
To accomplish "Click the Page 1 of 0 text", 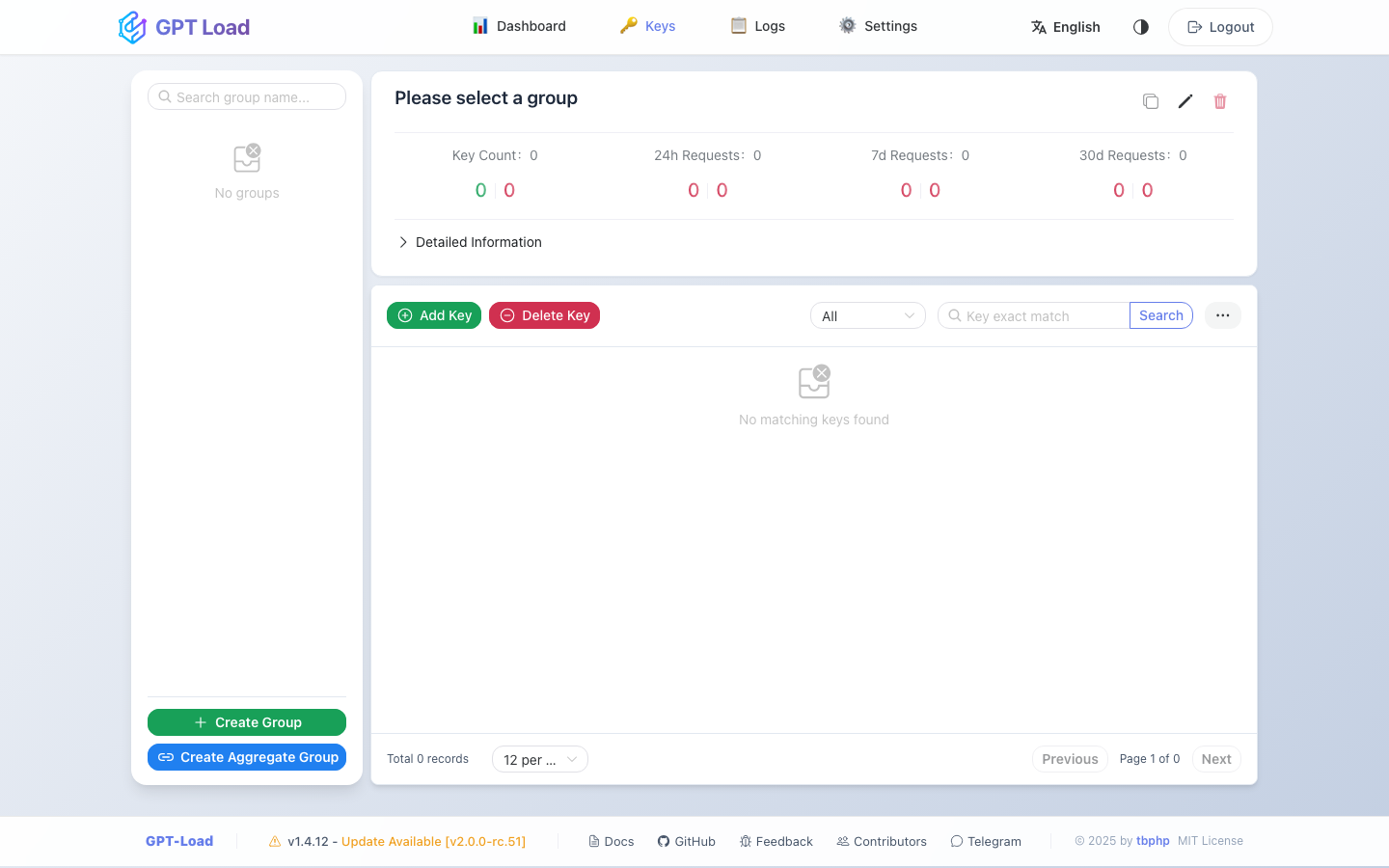I will [x=1150, y=759].
